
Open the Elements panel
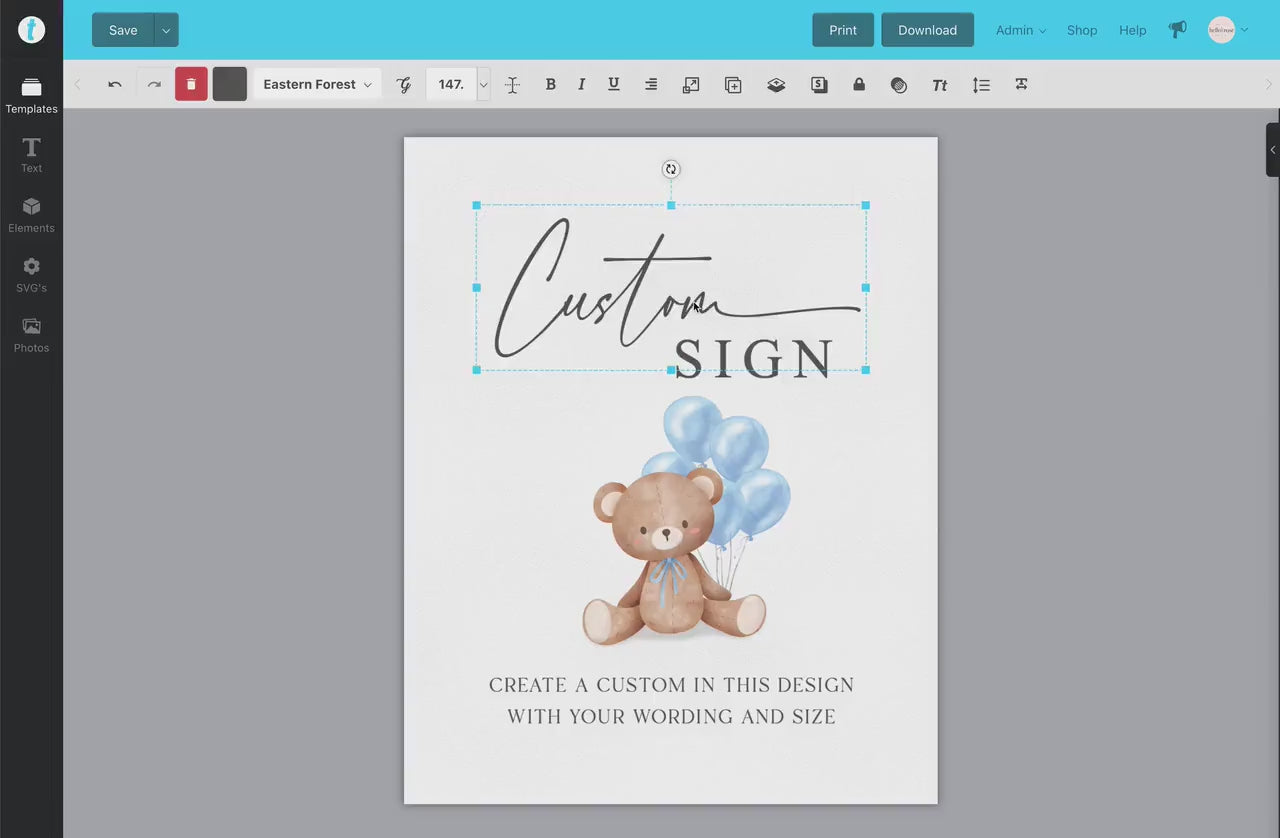31,216
